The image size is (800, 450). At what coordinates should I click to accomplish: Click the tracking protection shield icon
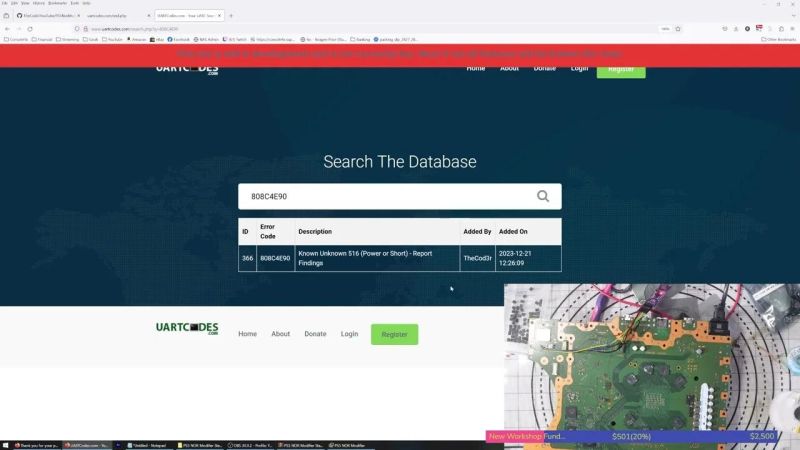pyautogui.click(x=77, y=29)
